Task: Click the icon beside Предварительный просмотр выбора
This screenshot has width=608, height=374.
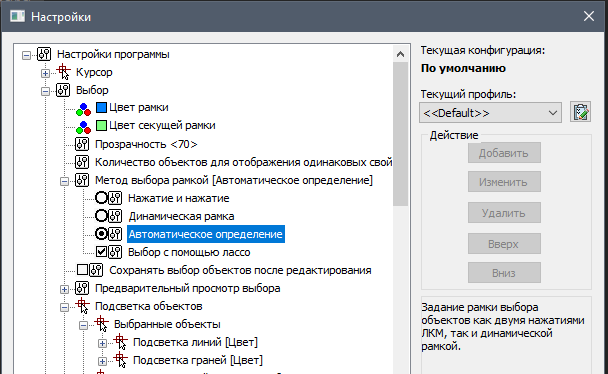Action: 82,288
